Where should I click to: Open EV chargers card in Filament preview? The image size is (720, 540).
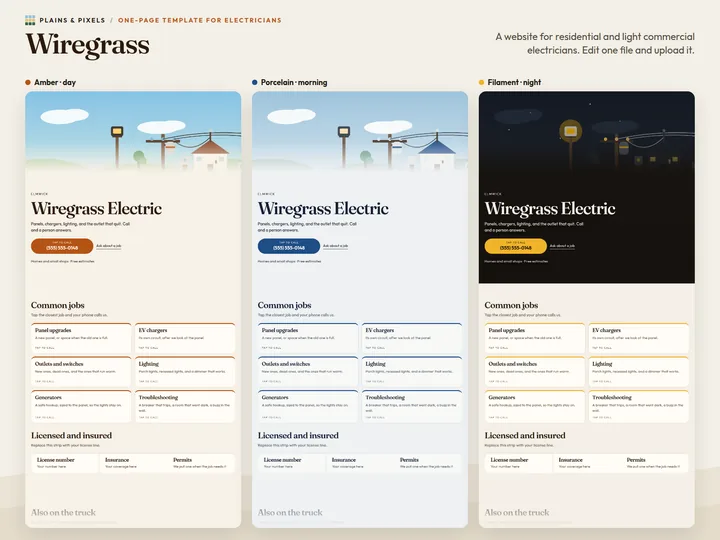[x=639, y=338]
